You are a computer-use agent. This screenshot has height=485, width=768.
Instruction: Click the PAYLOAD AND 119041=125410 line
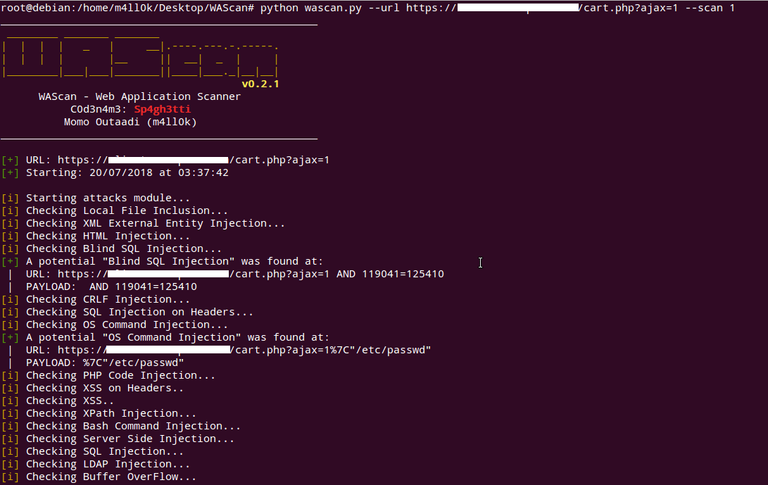(111, 287)
